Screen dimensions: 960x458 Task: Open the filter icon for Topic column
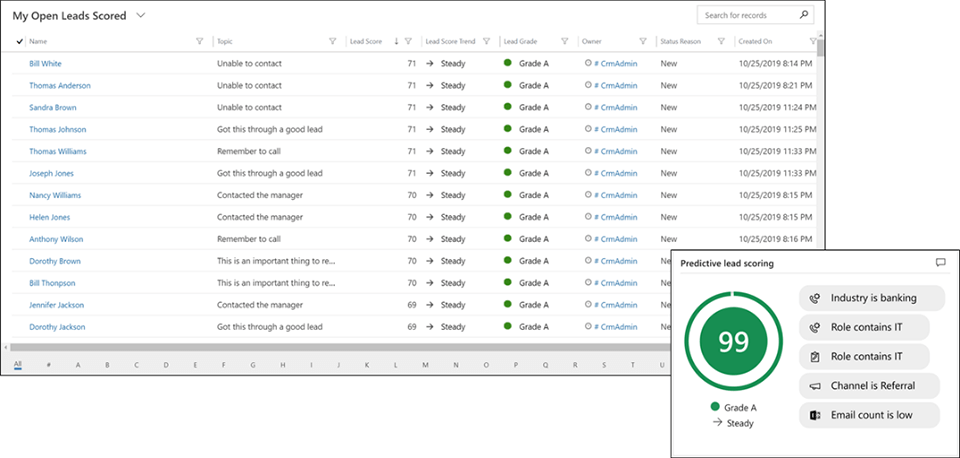pos(333,42)
